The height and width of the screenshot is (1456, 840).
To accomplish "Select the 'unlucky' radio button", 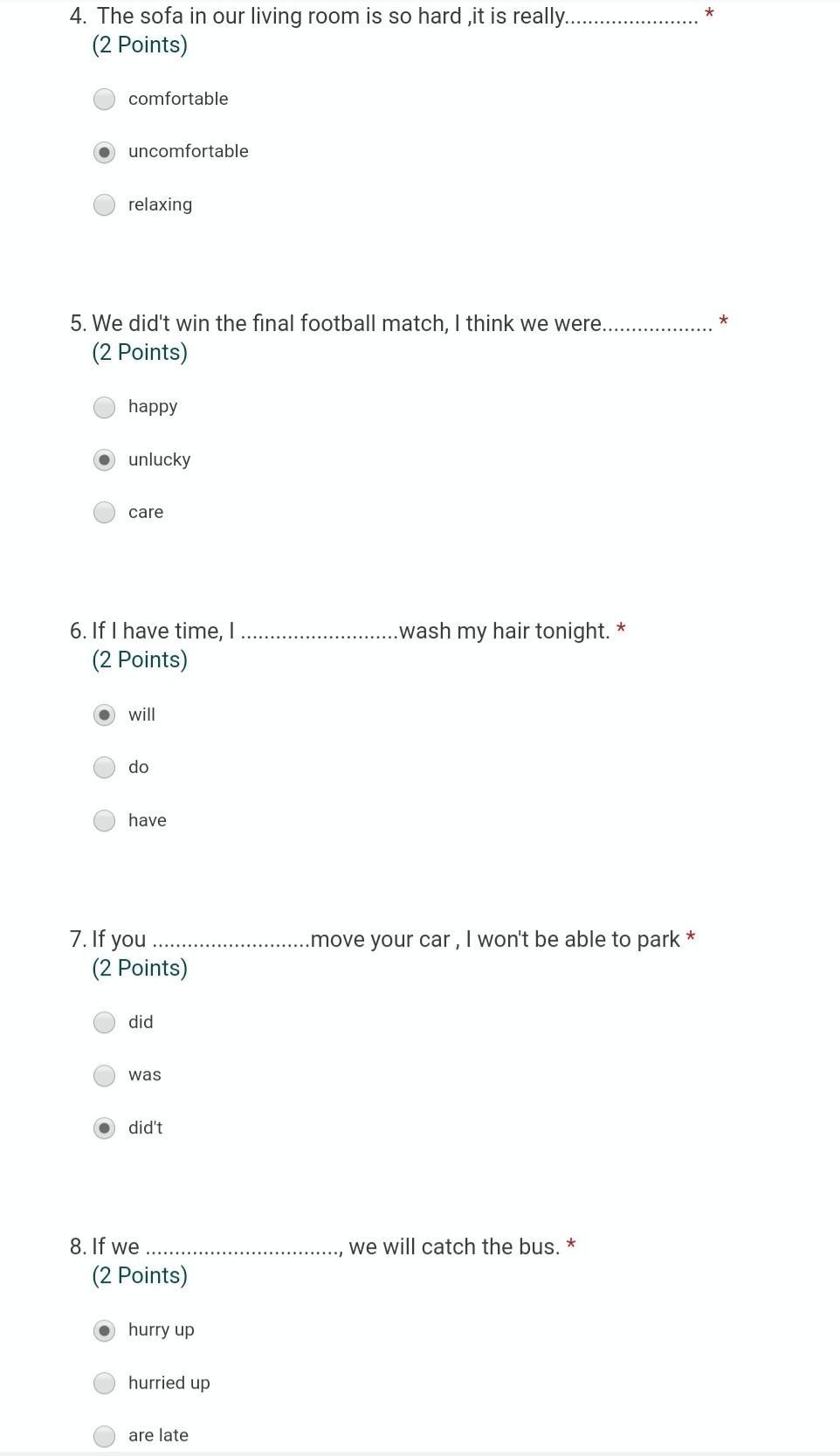I will click(105, 459).
